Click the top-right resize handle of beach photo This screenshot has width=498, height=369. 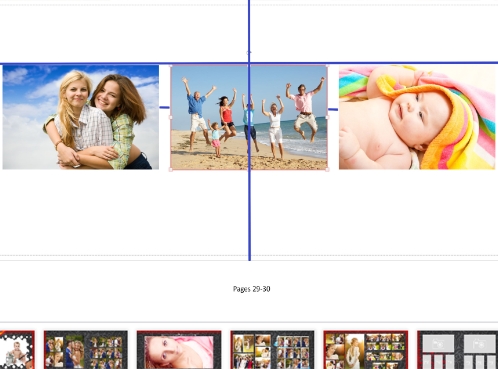[327, 66]
